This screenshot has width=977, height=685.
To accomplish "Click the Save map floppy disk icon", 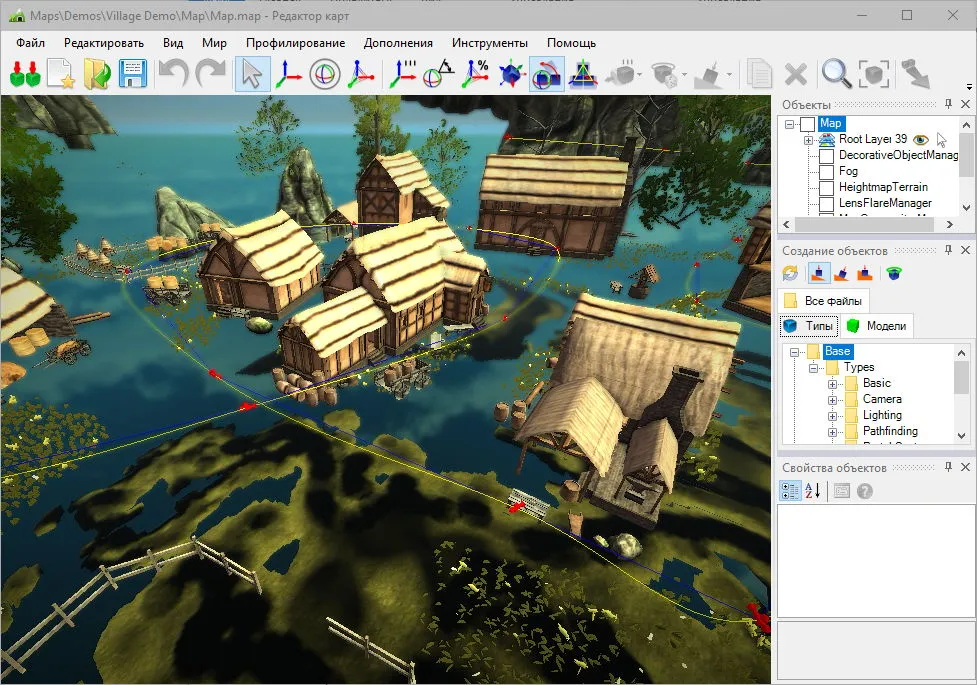I will 133,74.
